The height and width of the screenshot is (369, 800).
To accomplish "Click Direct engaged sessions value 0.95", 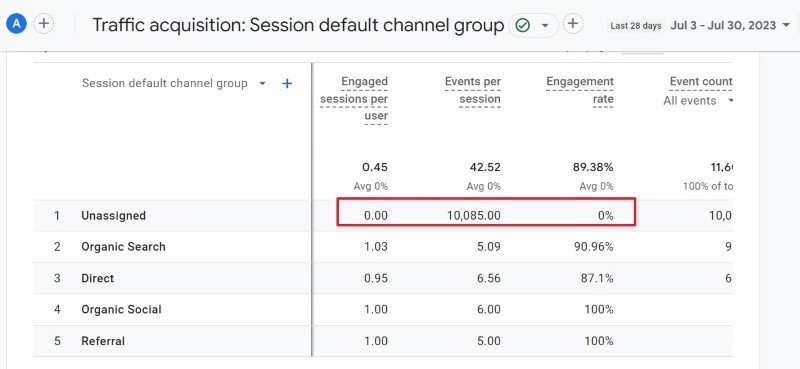I will (x=376, y=279).
